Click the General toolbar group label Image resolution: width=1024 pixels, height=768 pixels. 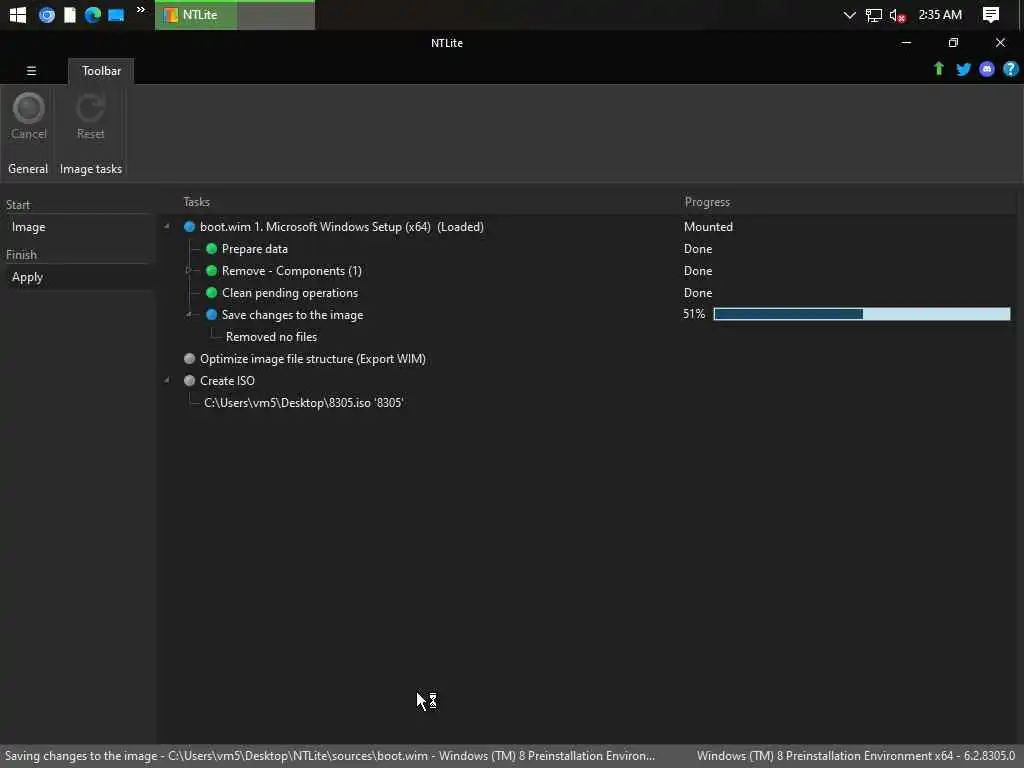pos(27,168)
